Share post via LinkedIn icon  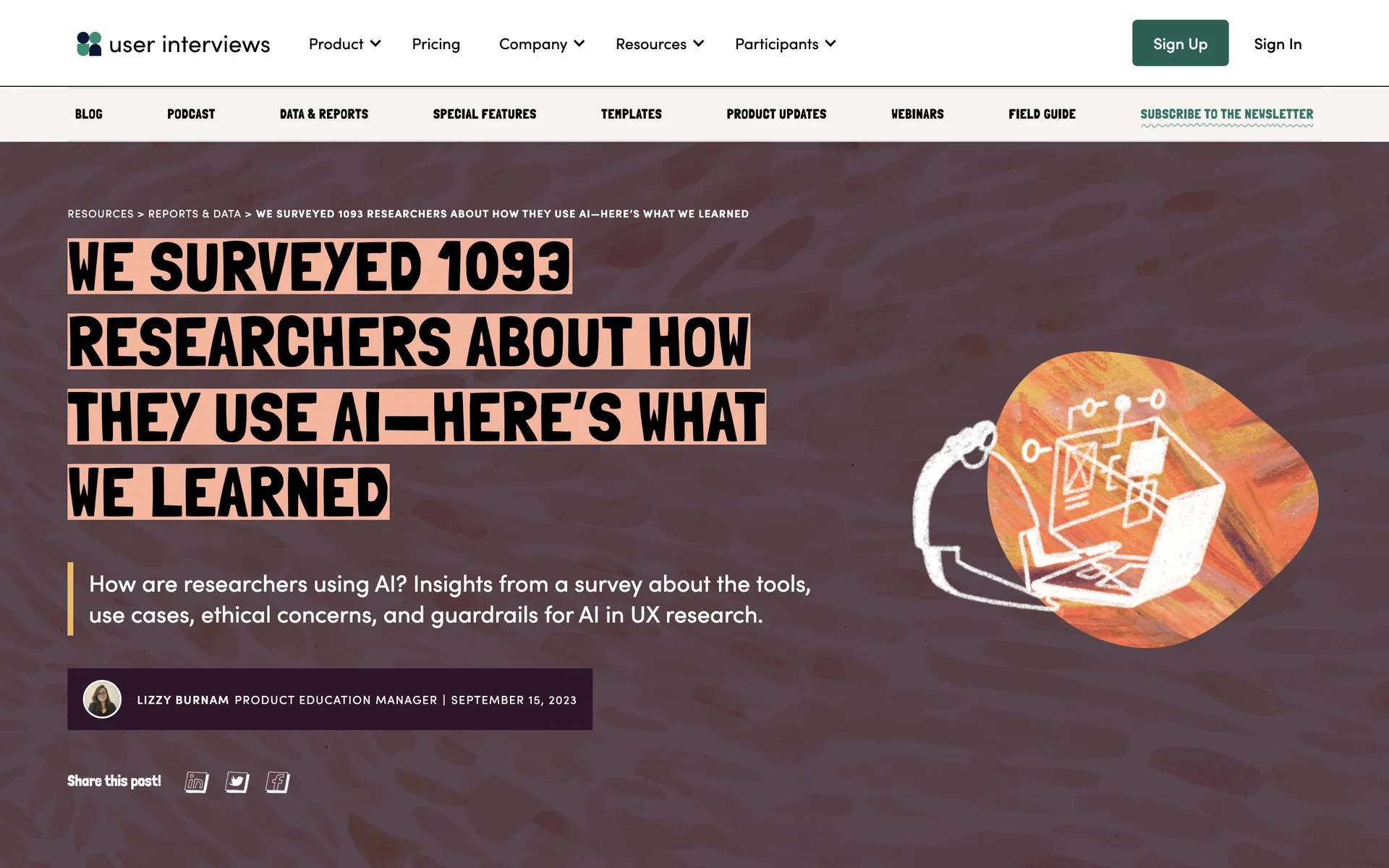point(196,782)
